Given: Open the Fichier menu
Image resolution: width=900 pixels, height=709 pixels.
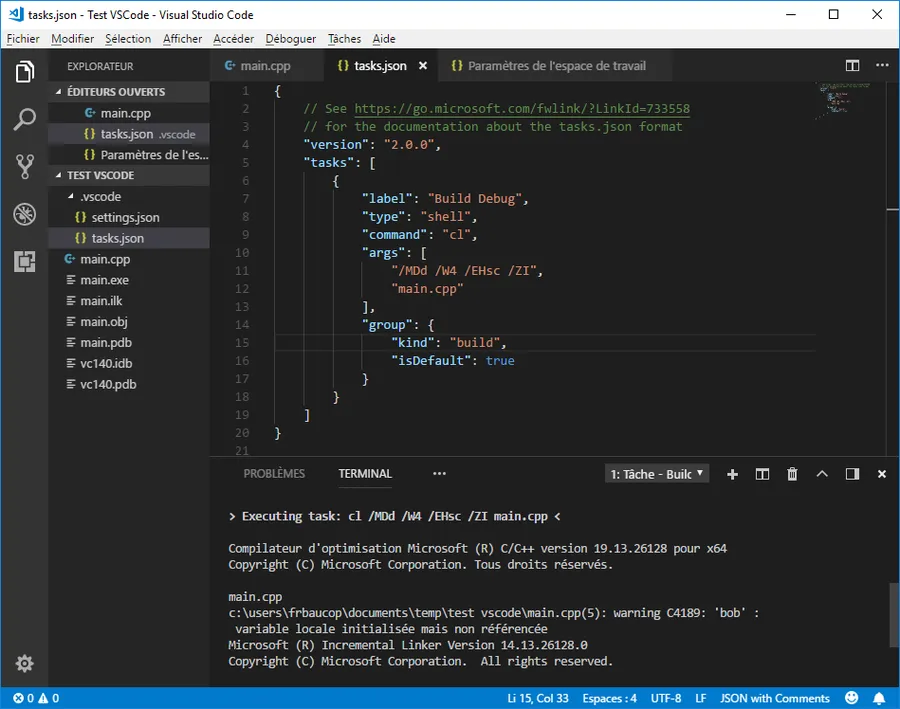Looking at the screenshot, I should [x=23, y=38].
